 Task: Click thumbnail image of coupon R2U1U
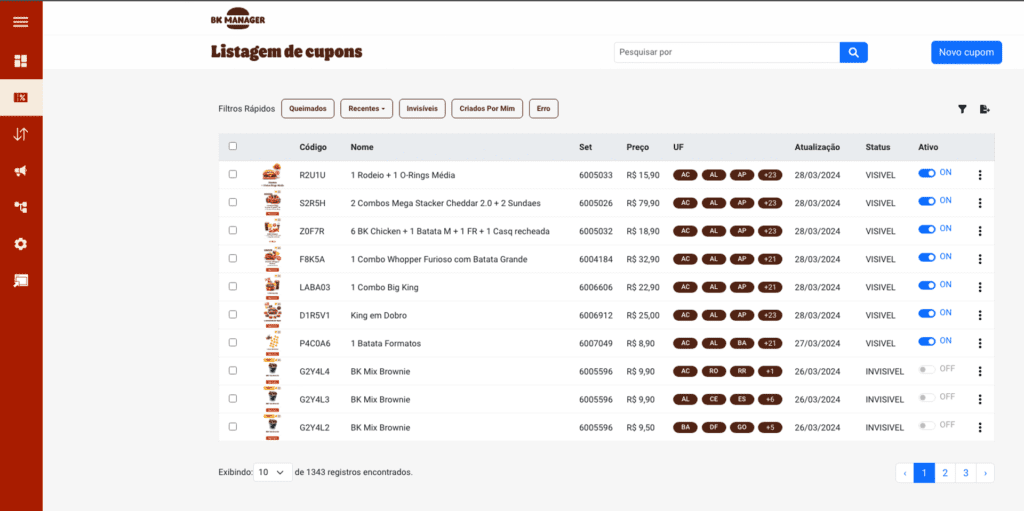(x=272, y=175)
